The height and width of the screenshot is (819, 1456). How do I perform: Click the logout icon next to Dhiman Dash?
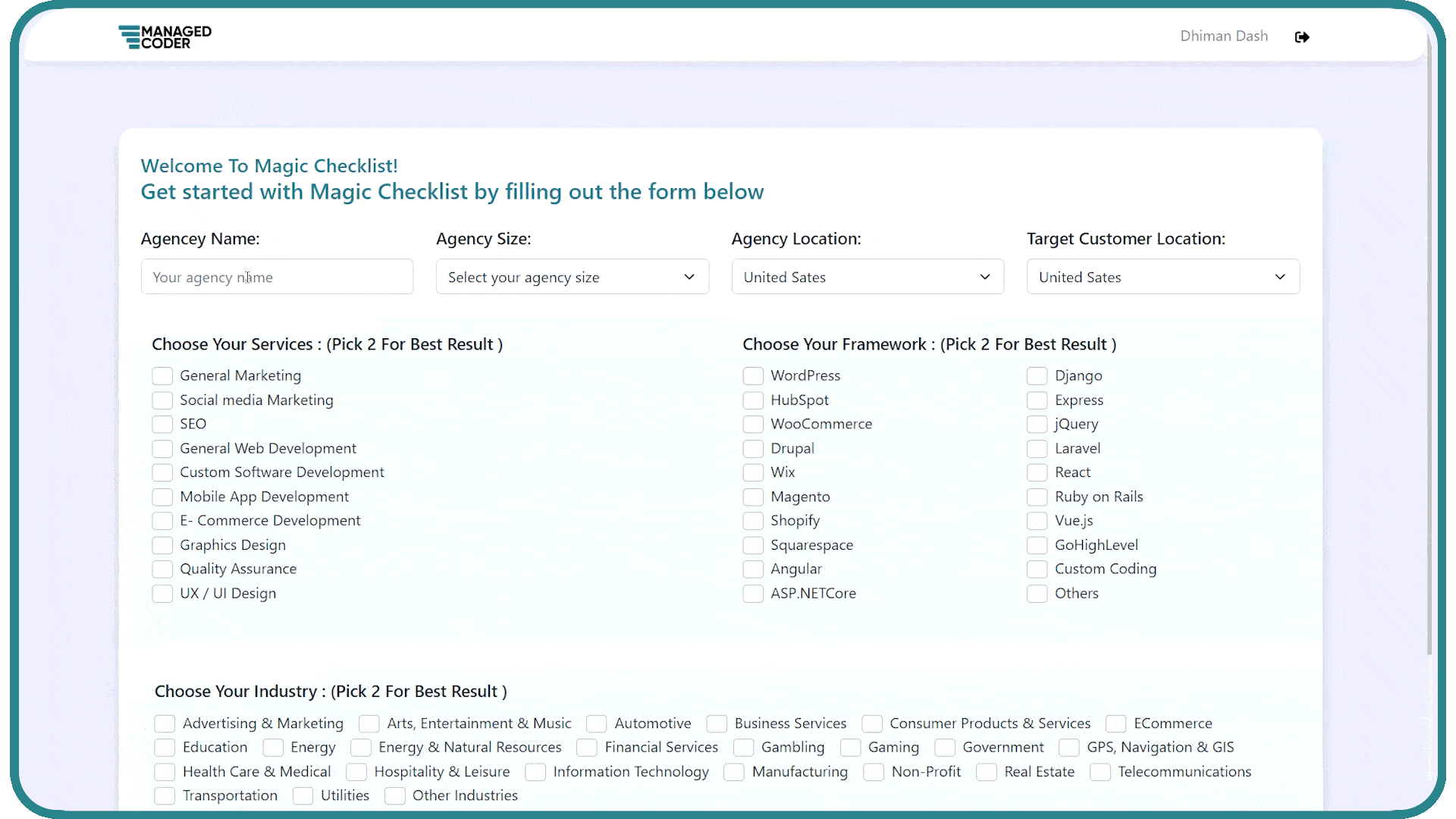tap(1302, 37)
